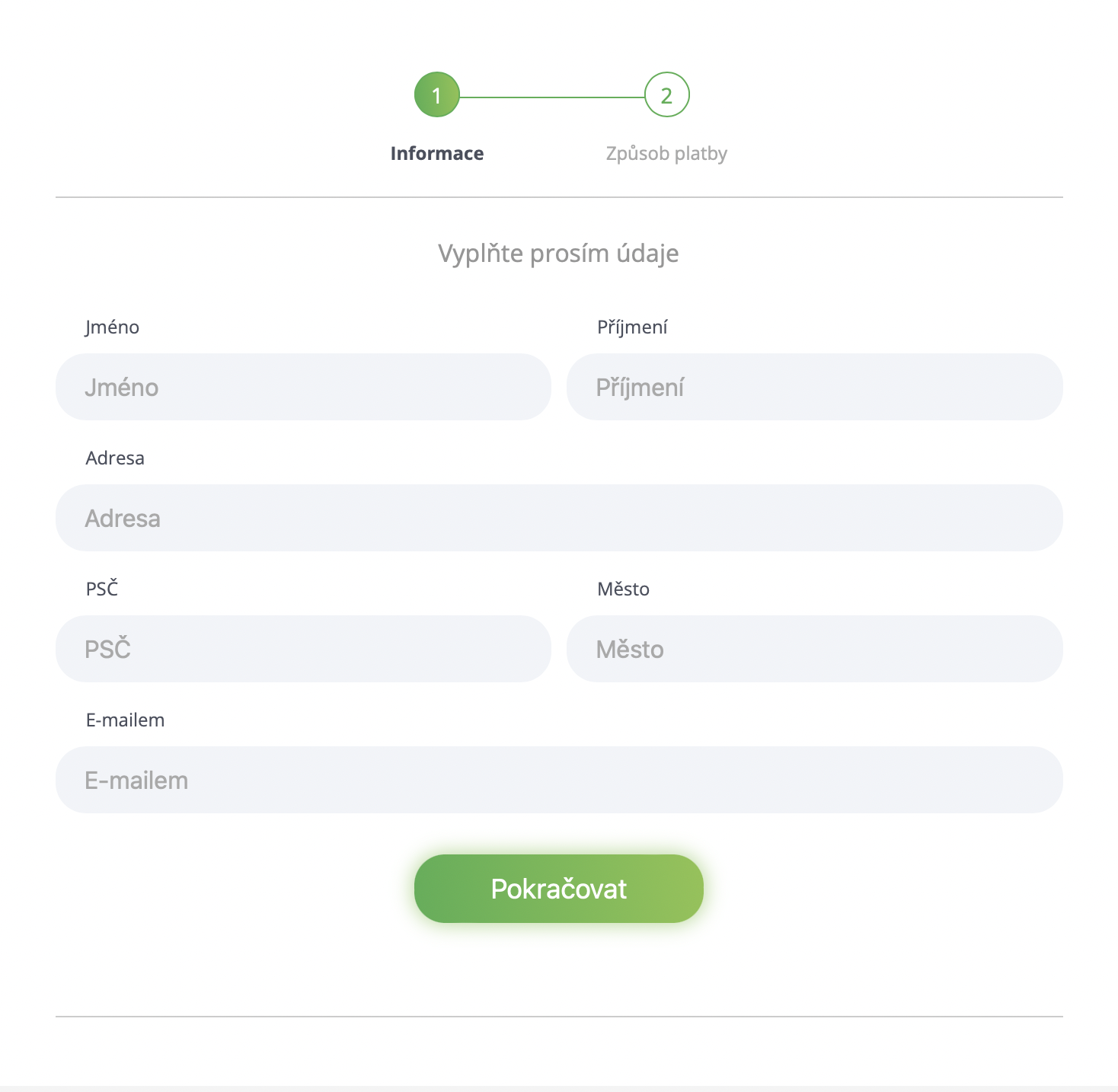Click the PSČ postal code field
The image size is (1118, 1092).
coord(303,649)
